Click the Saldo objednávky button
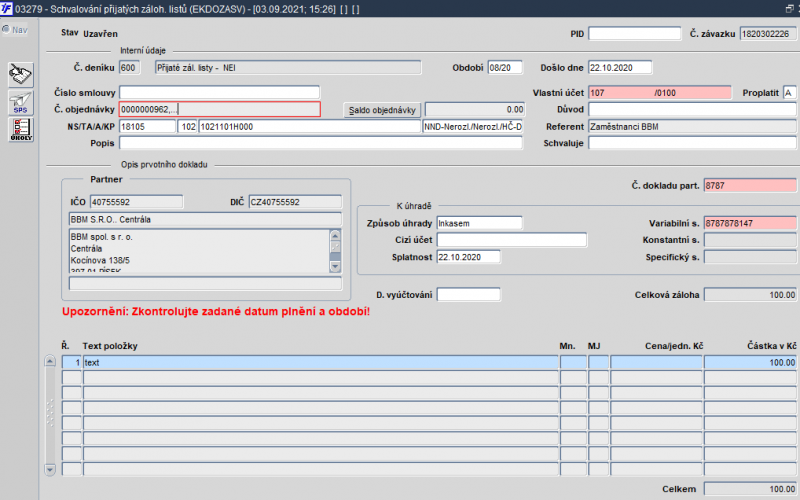This screenshot has width=800, height=500. pos(382,110)
